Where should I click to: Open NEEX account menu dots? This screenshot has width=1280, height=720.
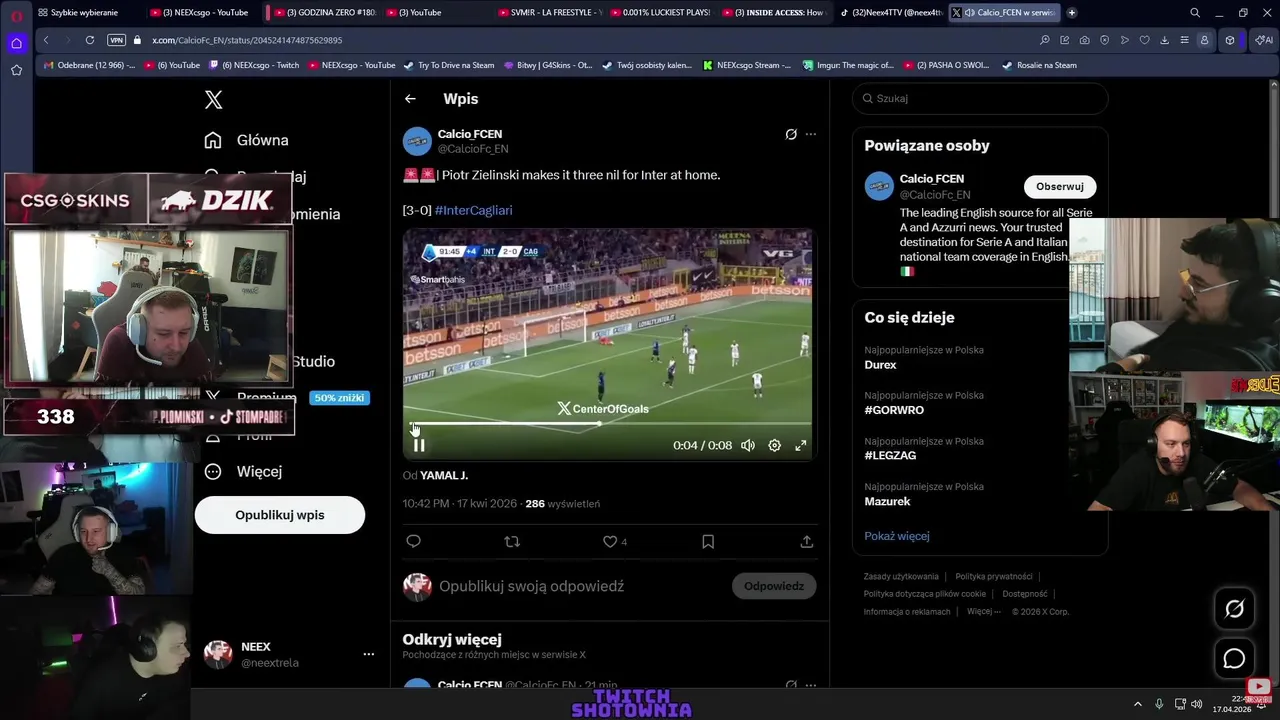point(368,654)
